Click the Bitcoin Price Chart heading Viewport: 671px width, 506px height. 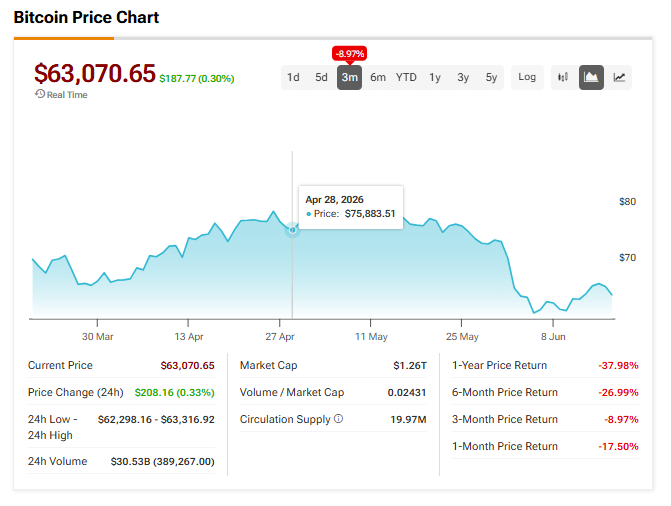86,18
